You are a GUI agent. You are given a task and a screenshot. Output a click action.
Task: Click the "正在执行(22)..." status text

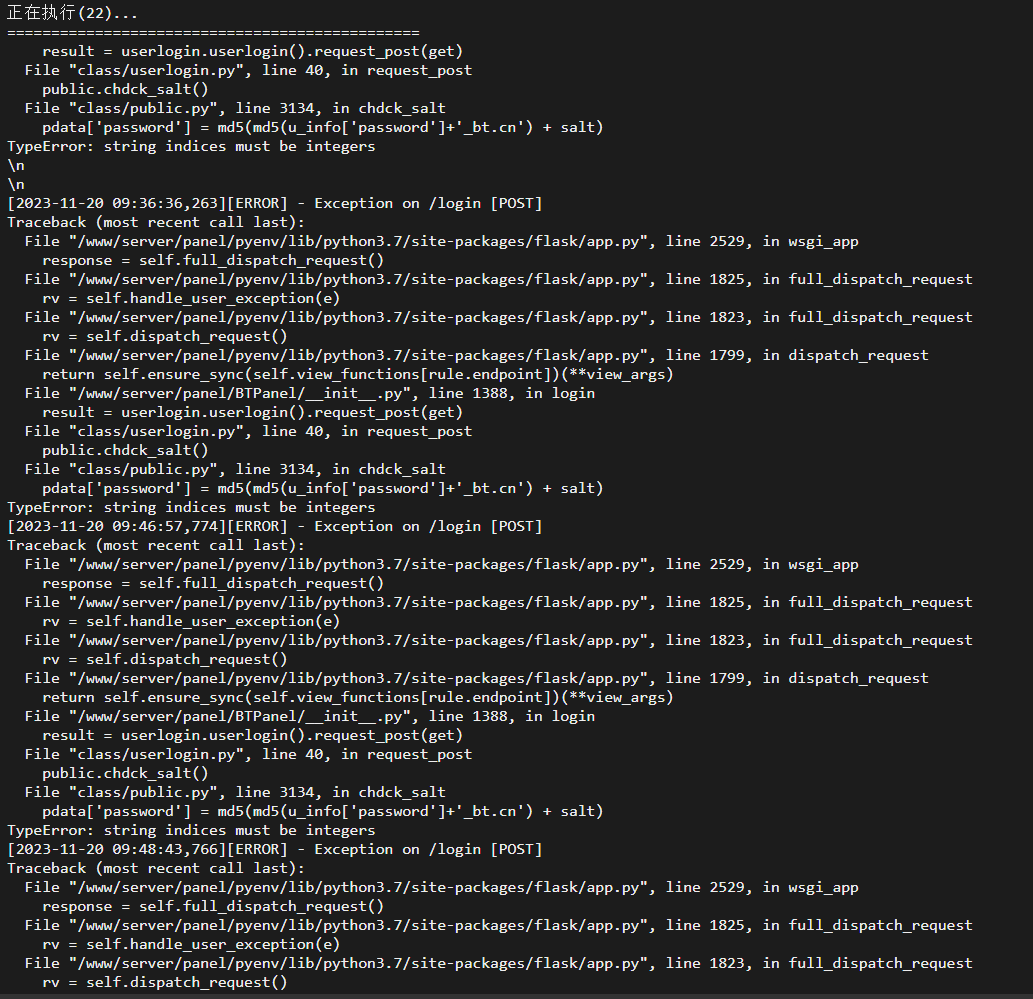(x=72, y=13)
